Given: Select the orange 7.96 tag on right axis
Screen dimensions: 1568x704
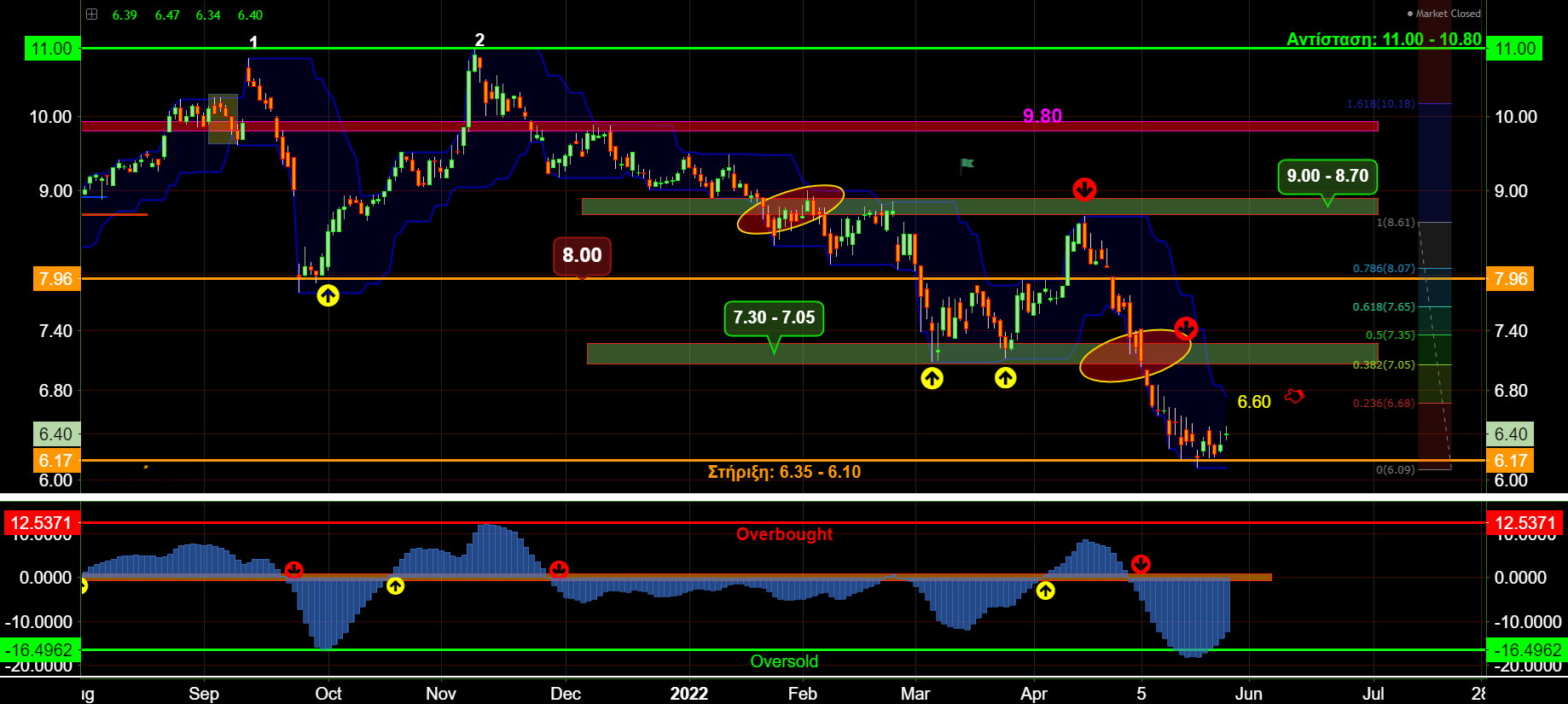Looking at the screenshot, I should [1510, 279].
